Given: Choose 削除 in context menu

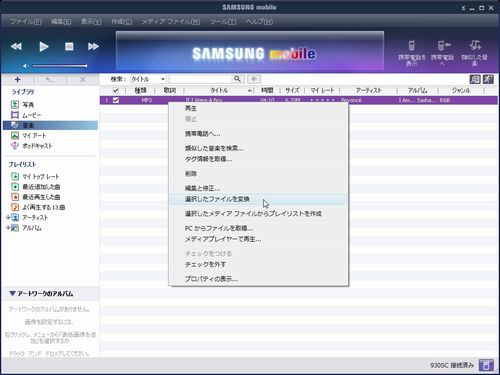Looking at the screenshot, I should [x=258, y=173].
